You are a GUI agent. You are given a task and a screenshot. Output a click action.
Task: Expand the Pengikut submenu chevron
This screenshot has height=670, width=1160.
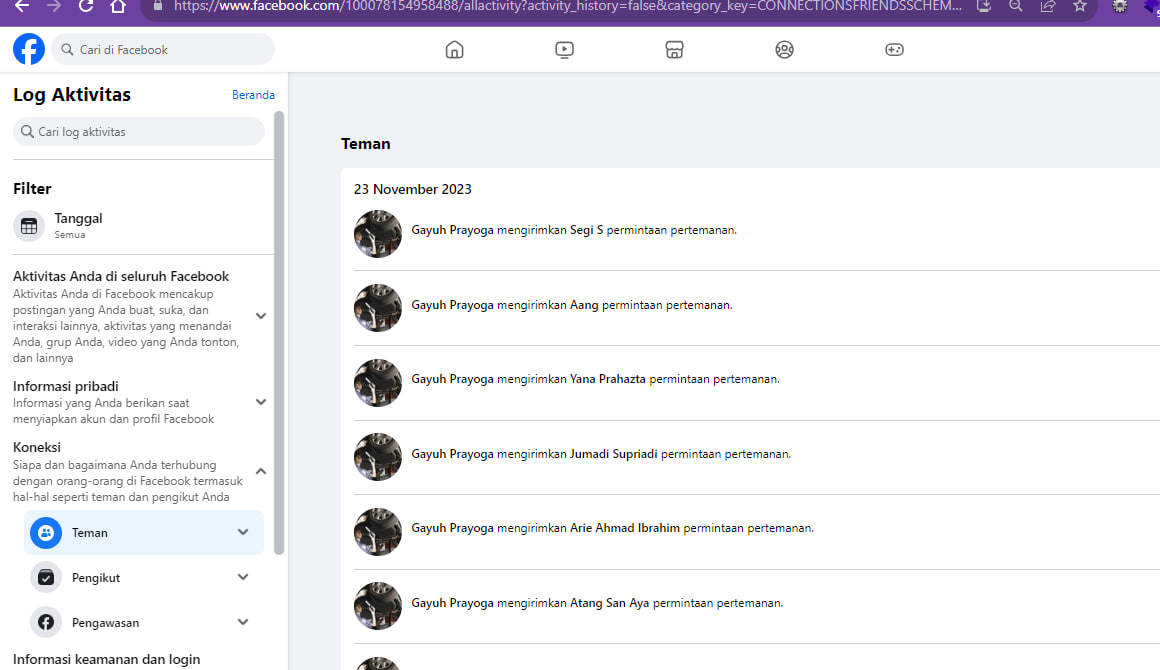pyautogui.click(x=243, y=578)
